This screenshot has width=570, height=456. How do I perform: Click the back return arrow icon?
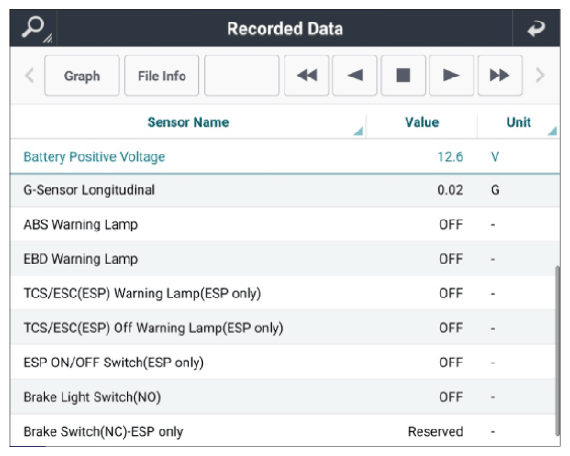click(x=536, y=28)
